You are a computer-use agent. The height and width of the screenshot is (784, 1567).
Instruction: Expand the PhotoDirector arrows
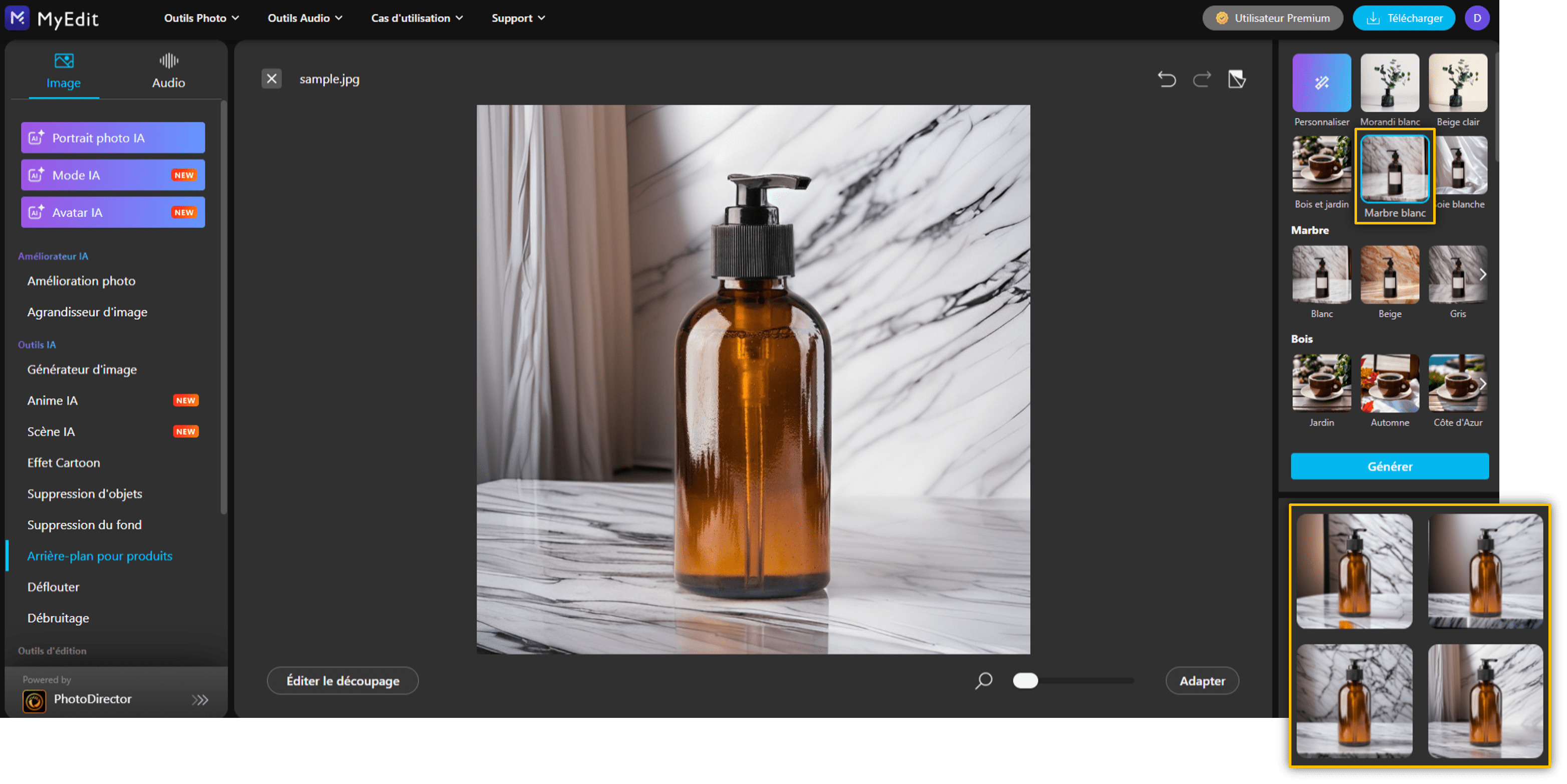pyautogui.click(x=200, y=699)
